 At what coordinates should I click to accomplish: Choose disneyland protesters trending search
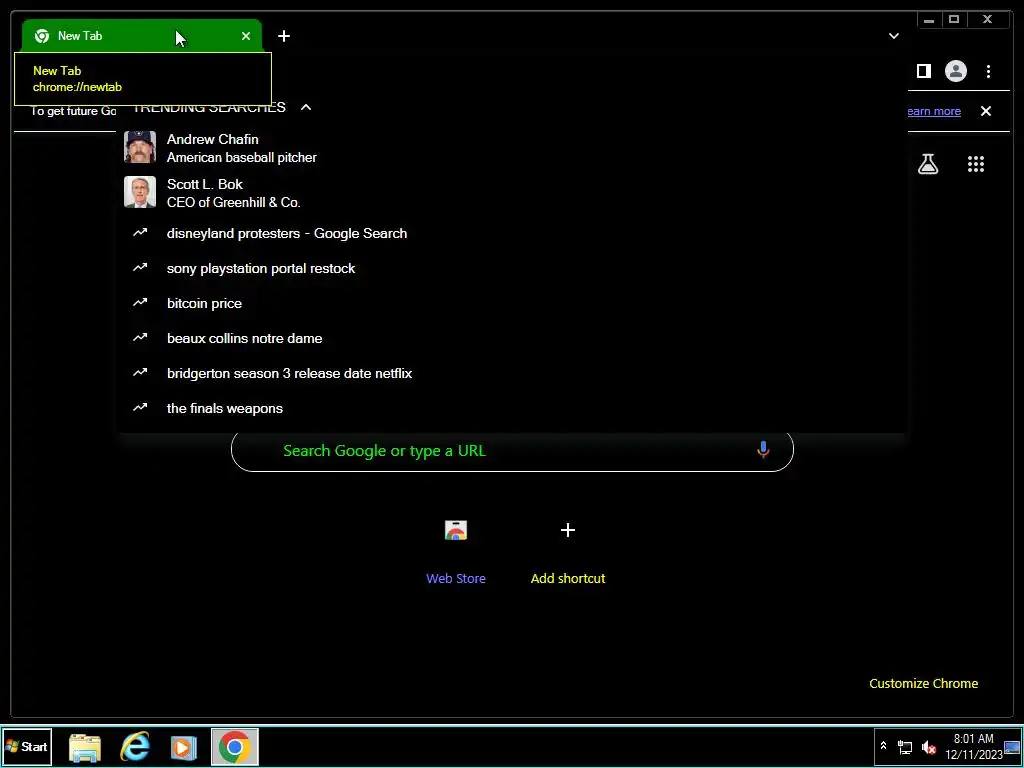(x=512, y=233)
